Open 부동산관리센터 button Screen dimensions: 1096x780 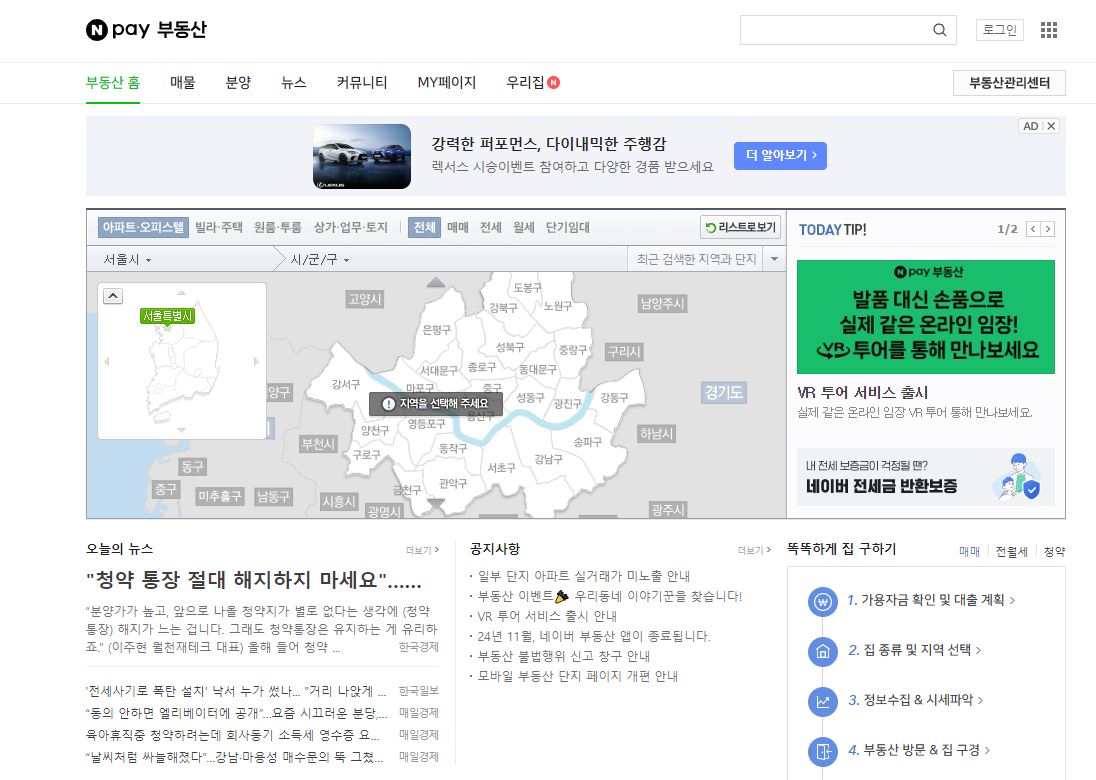coord(1009,83)
